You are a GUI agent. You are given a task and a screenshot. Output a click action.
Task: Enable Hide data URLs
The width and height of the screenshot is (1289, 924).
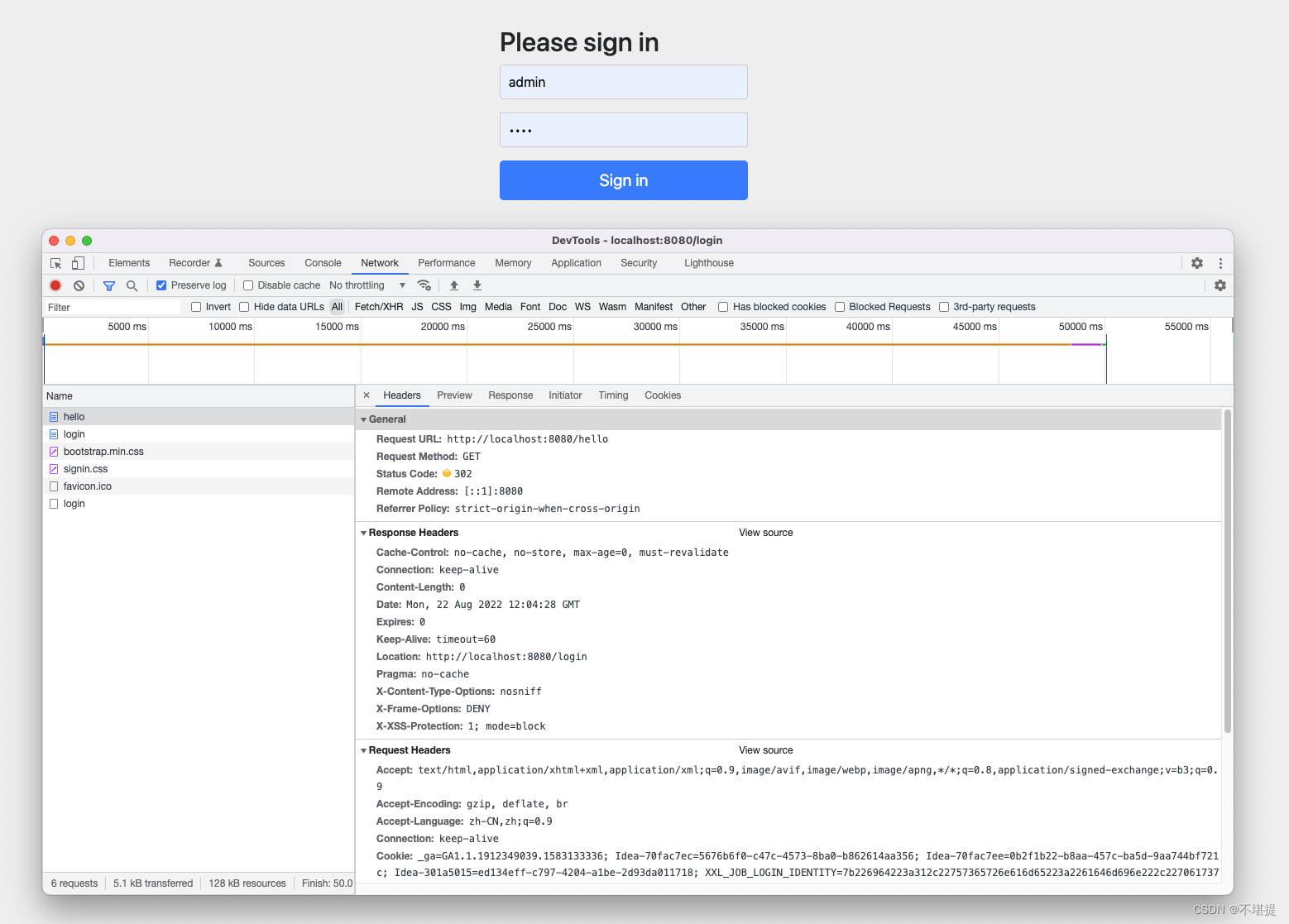tap(244, 307)
